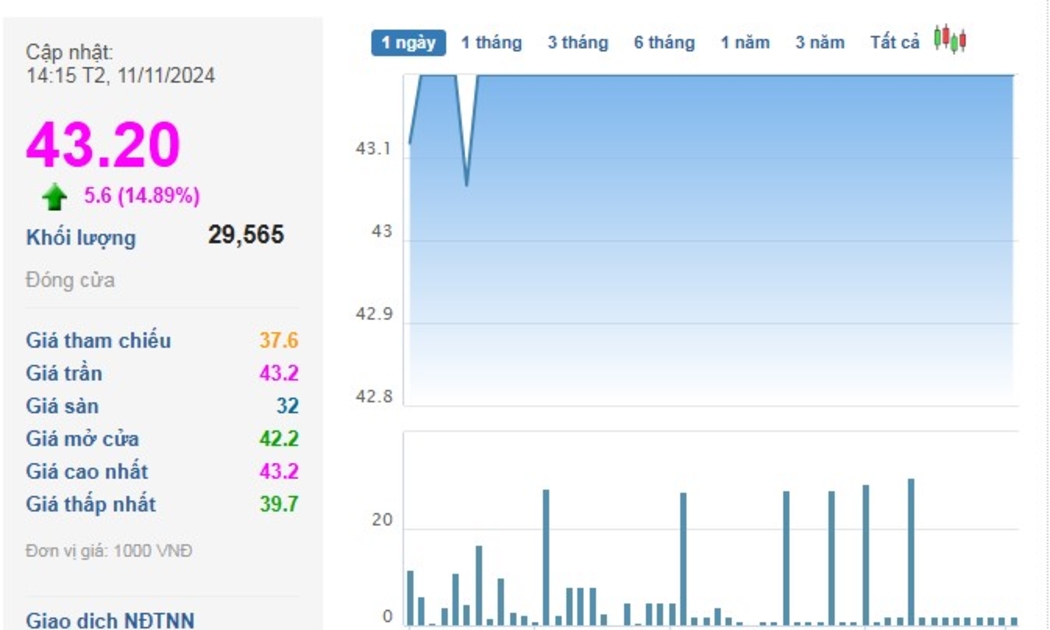Viewport: 1050px width, 630px height.
Task: Show the "3 tháng" chart period
Action: coord(577,43)
